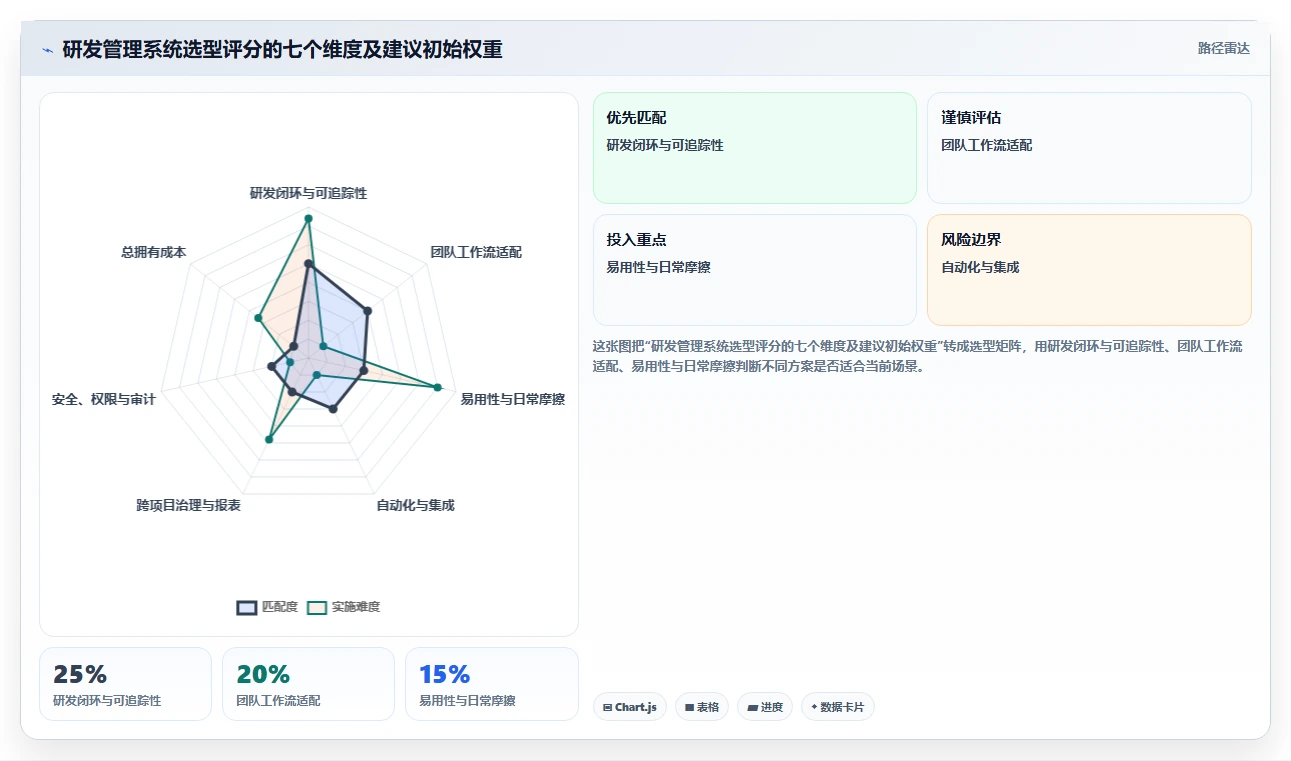Click the 实施难度 point on the 总拥有成本 axis
The height and width of the screenshot is (761, 1291).
(258, 319)
